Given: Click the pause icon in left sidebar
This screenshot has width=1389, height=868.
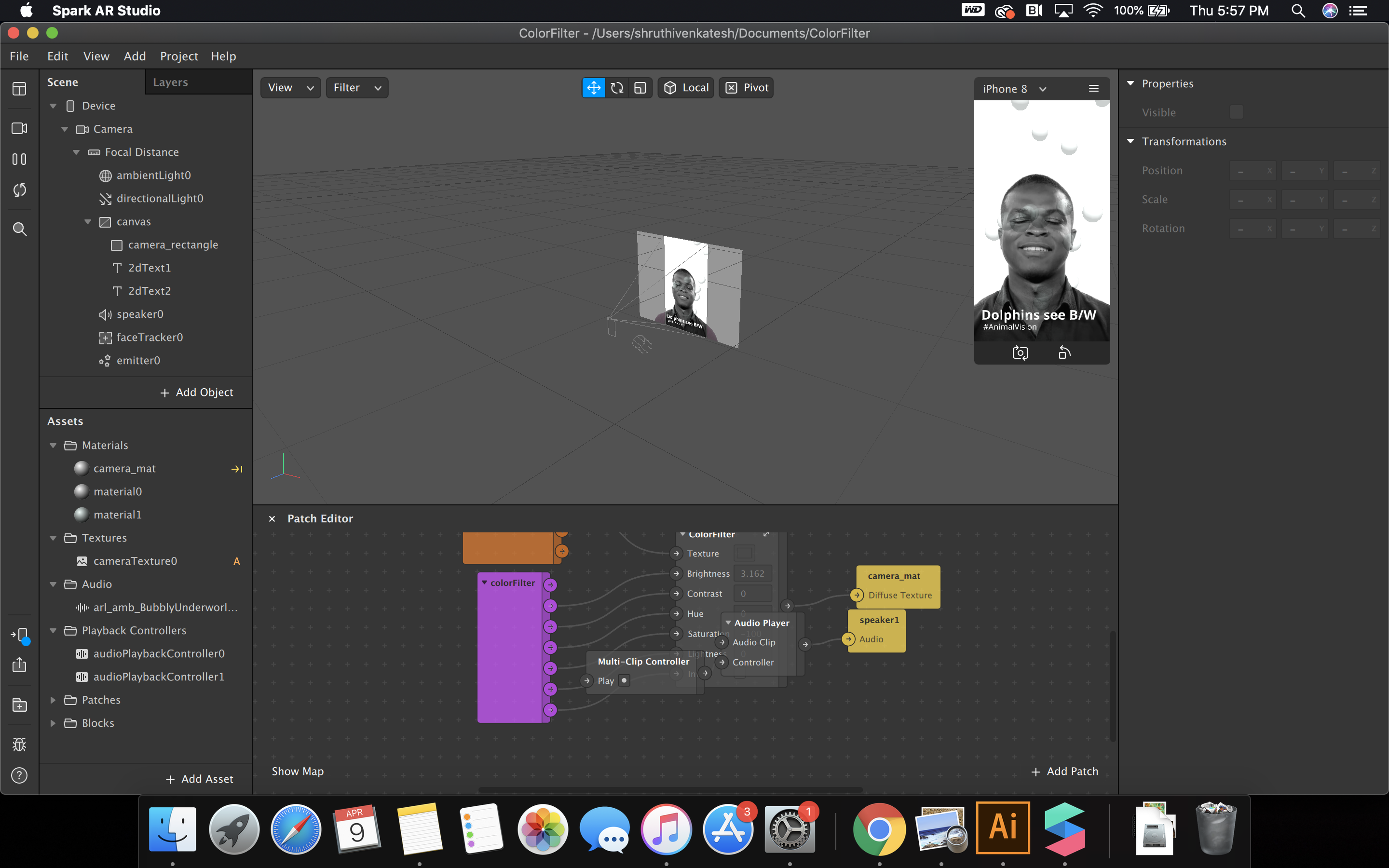Looking at the screenshot, I should tap(19, 159).
